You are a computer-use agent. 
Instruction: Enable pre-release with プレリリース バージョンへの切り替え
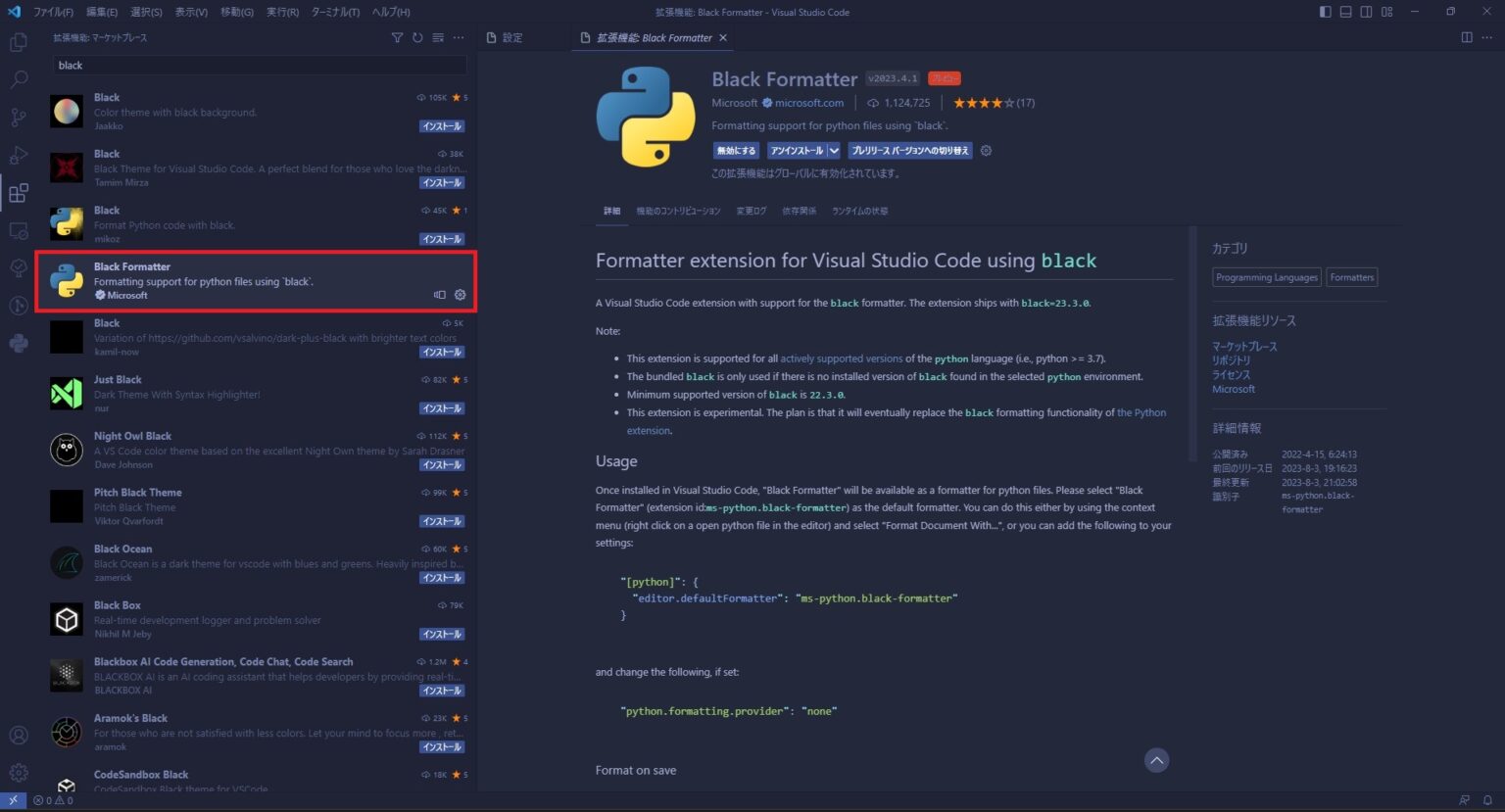click(910, 151)
